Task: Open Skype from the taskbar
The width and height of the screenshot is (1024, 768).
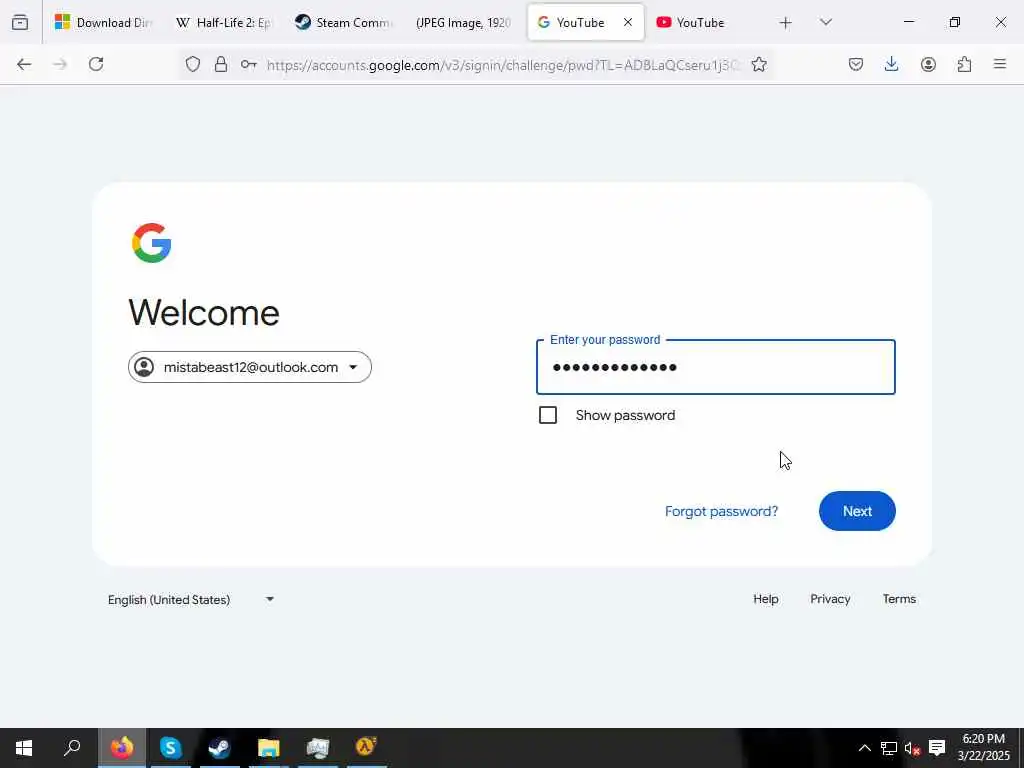Action: 170,748
